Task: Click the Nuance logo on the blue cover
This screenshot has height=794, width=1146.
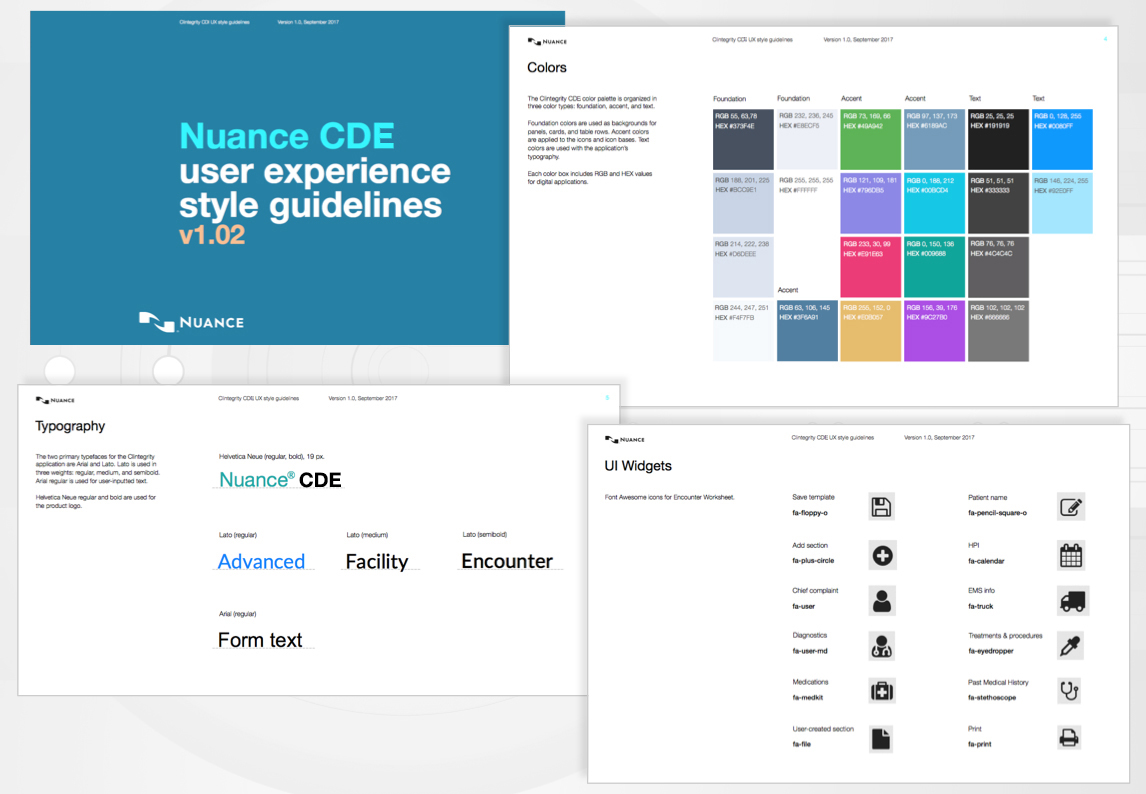Action: tap(191, 322)
